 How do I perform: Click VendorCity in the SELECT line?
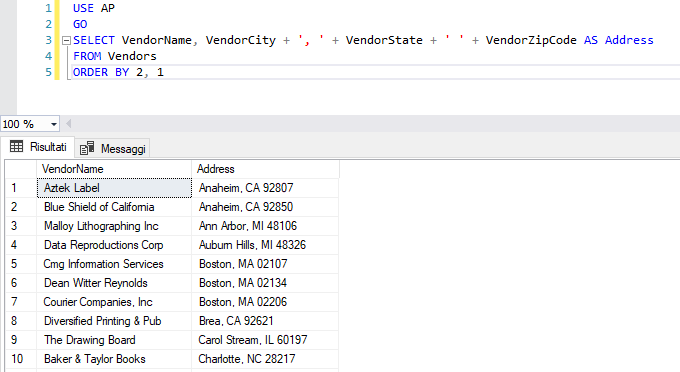point(241,40)
